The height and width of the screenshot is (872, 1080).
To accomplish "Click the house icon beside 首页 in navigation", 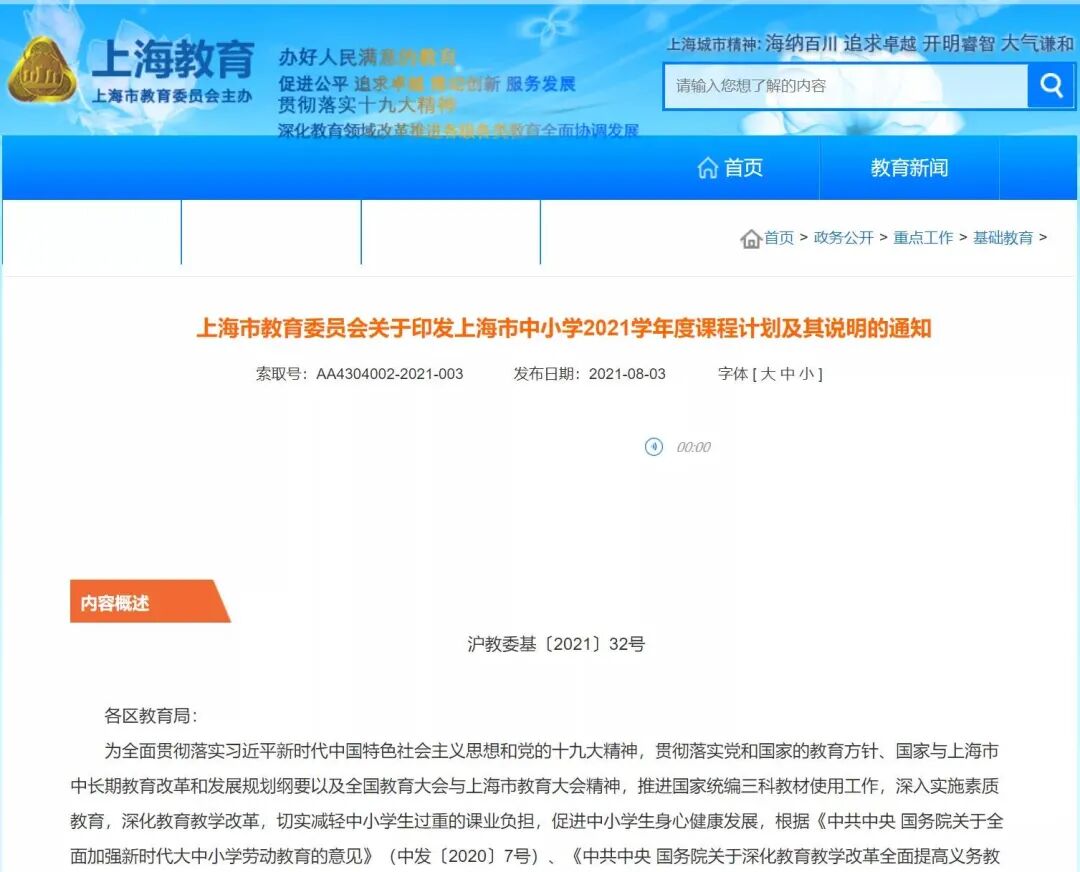I will coord(710,168).
